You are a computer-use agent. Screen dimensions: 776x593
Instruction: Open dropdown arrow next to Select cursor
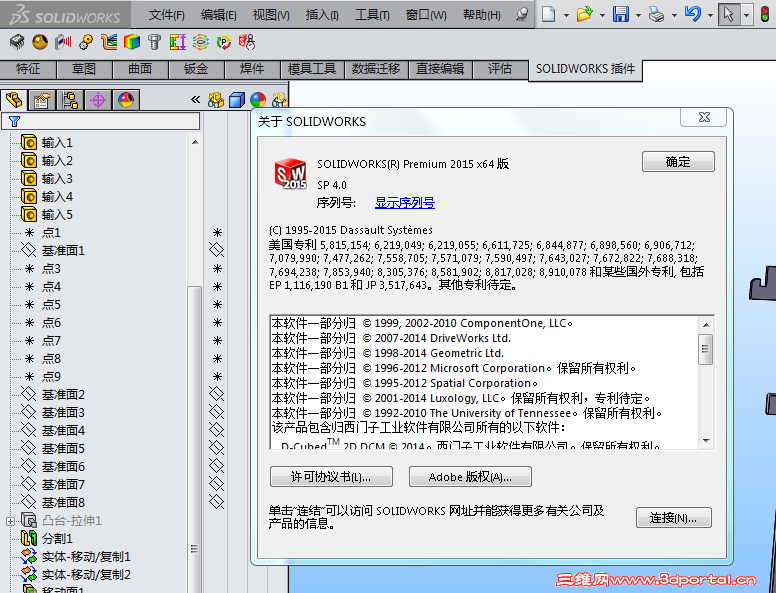tap(746, 14)
